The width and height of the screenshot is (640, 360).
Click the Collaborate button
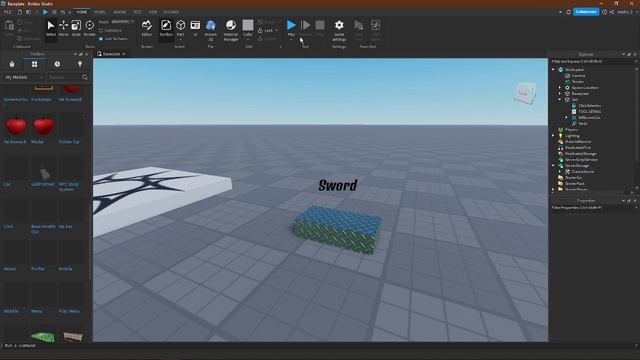(x=586, y=12)
